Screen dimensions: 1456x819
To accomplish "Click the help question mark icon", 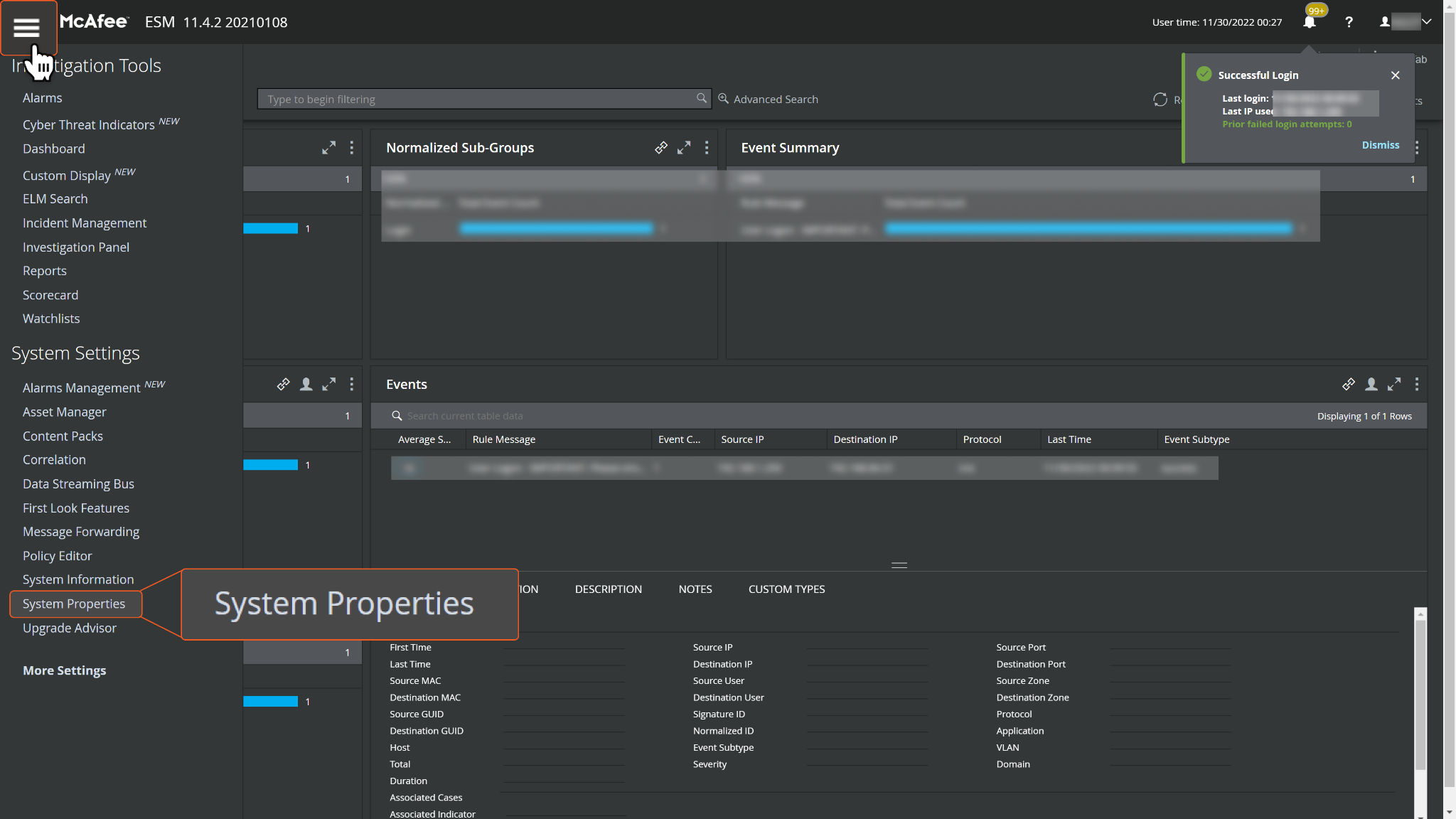I will point(1349,22).
